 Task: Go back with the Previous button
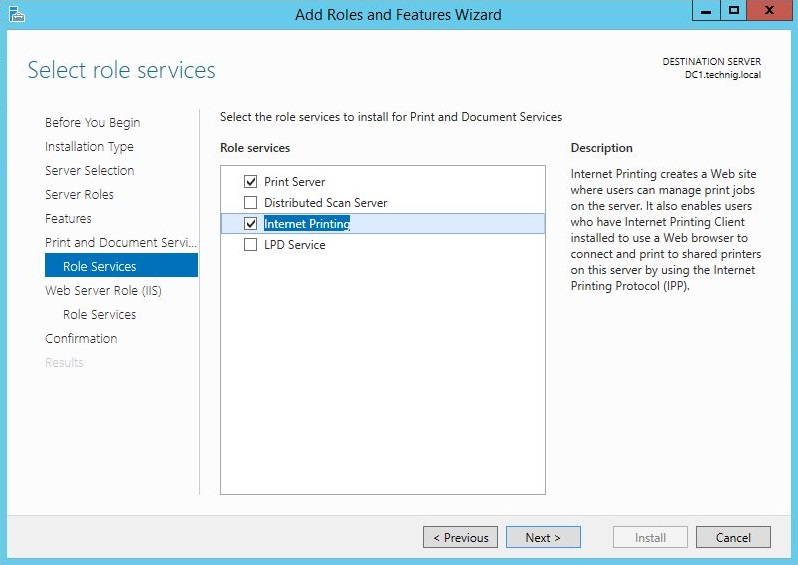coord(460,537)
